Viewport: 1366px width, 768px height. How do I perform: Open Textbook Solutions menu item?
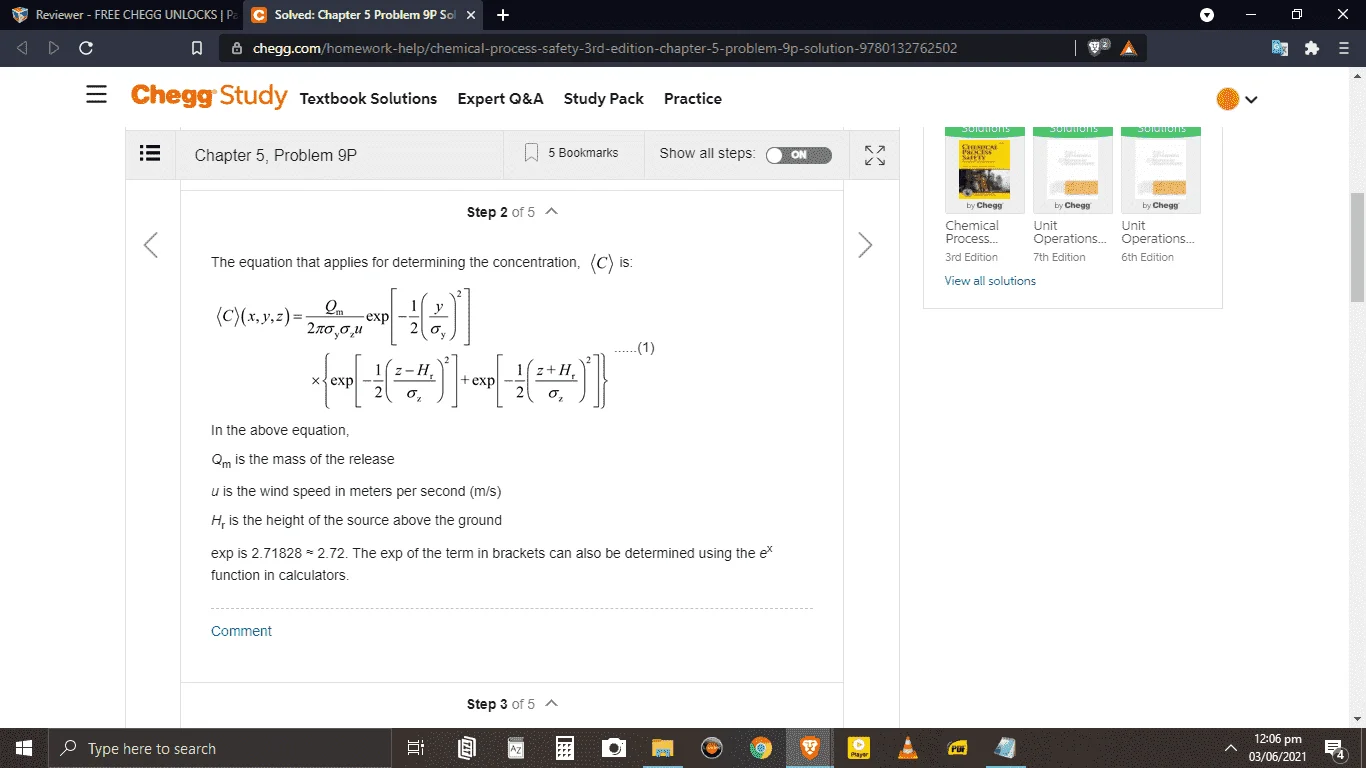[368, 98]
